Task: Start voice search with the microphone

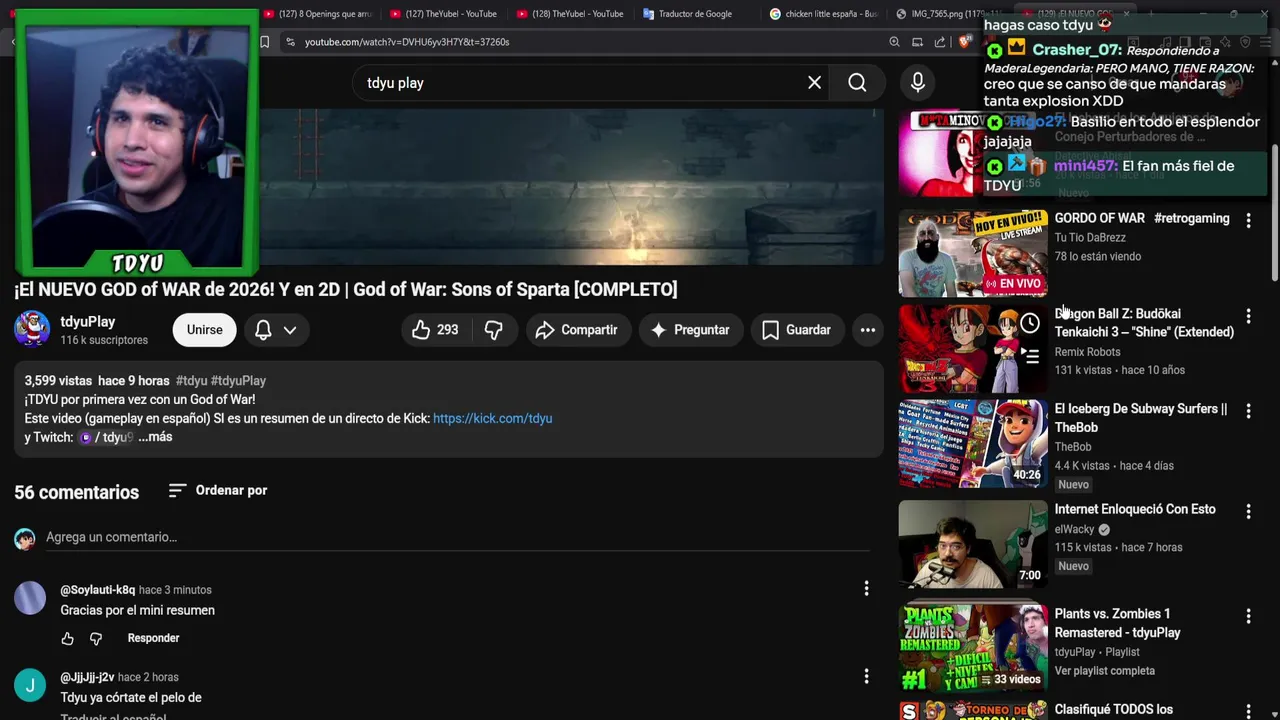Action: pos(917,83)
